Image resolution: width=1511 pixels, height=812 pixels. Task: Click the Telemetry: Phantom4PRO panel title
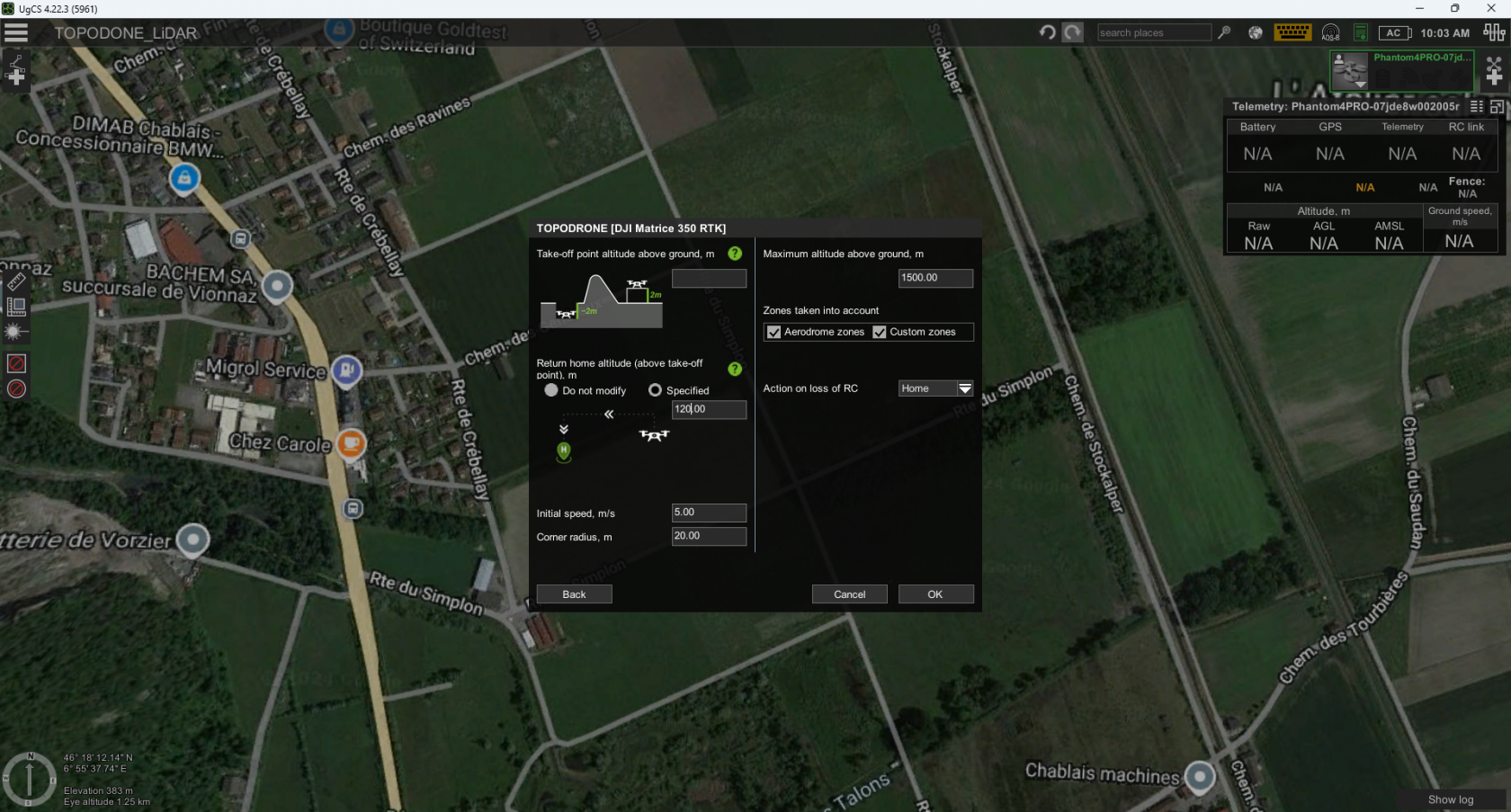[x=1346, y=106]
